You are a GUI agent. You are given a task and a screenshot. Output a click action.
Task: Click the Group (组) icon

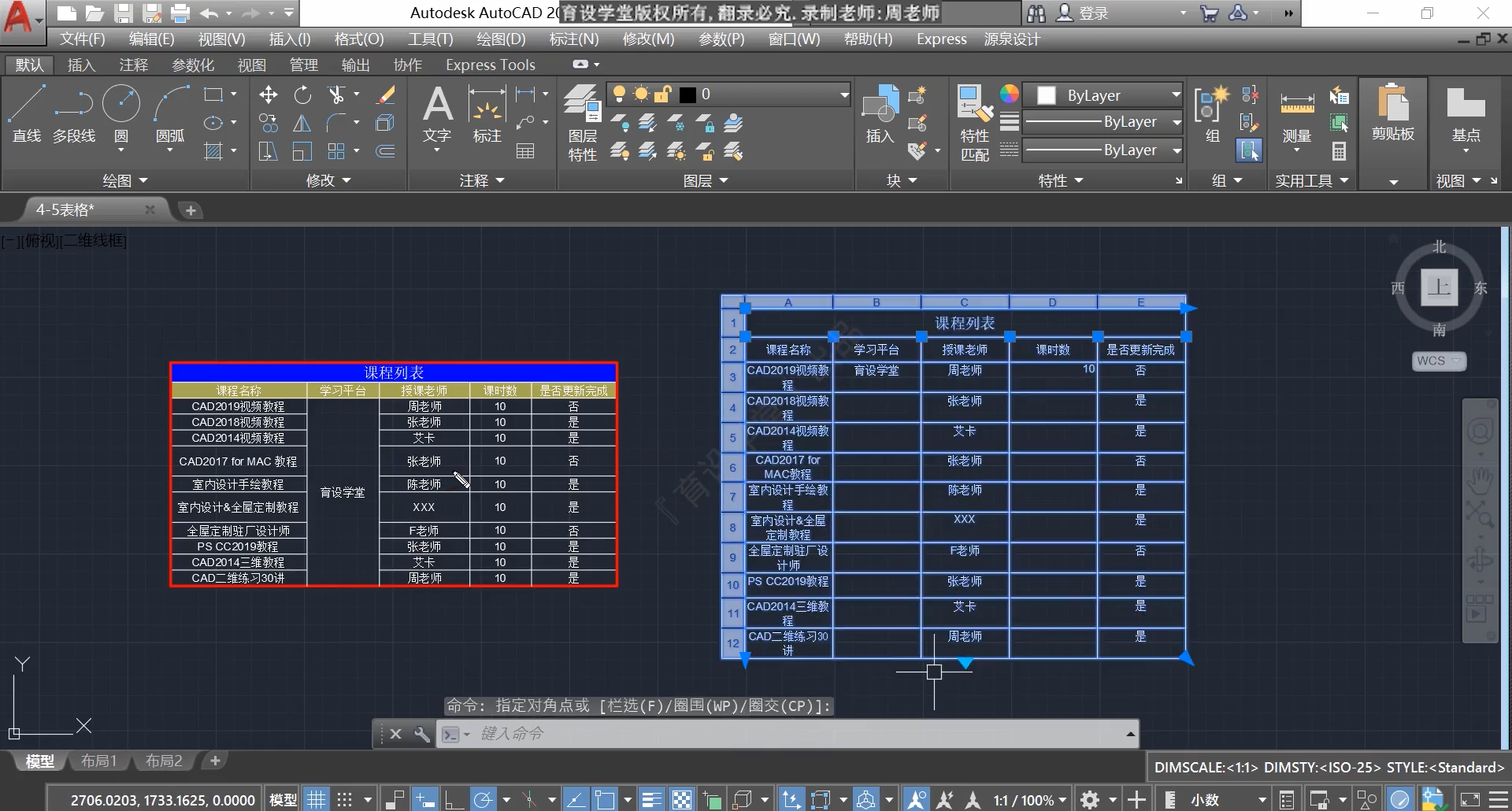click(1213, 115)
